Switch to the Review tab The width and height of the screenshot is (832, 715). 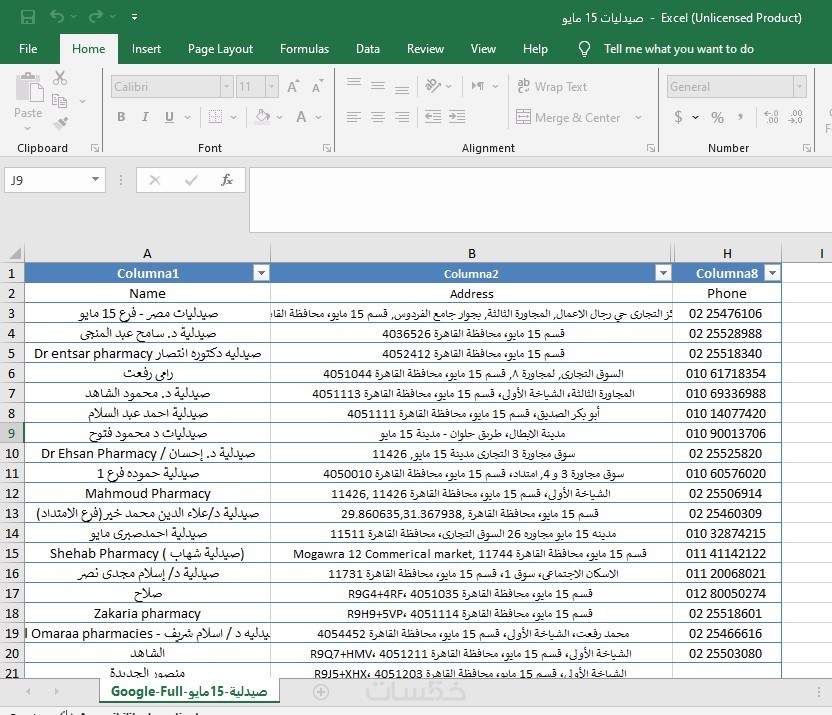click(x=425, y=49)
